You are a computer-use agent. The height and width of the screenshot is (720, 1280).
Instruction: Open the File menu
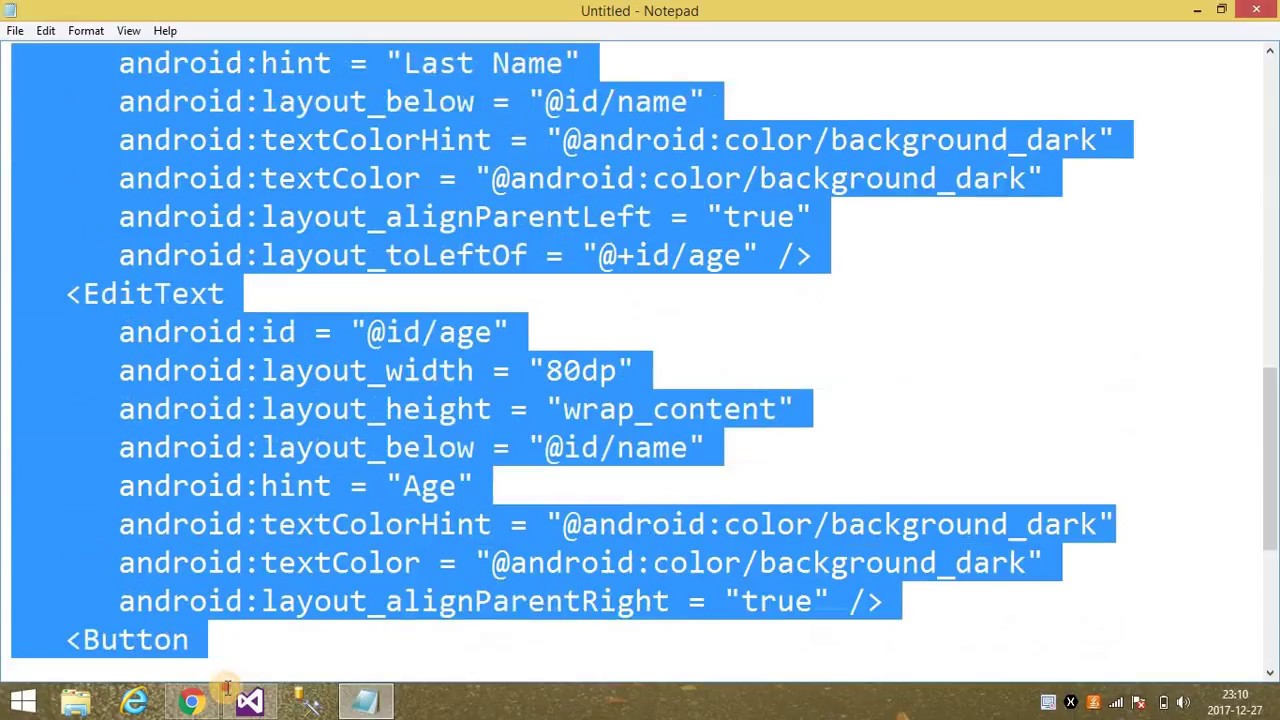tap(15, 31)
